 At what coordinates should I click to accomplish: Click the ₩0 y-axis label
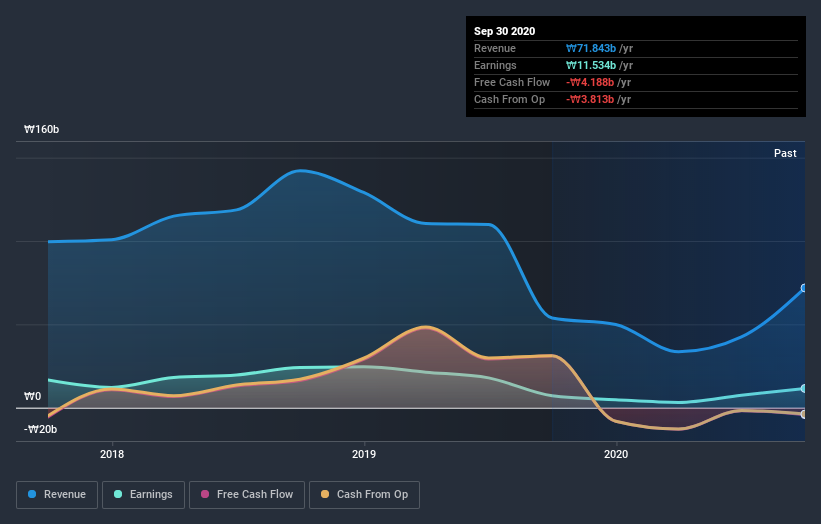pos(32,396)
